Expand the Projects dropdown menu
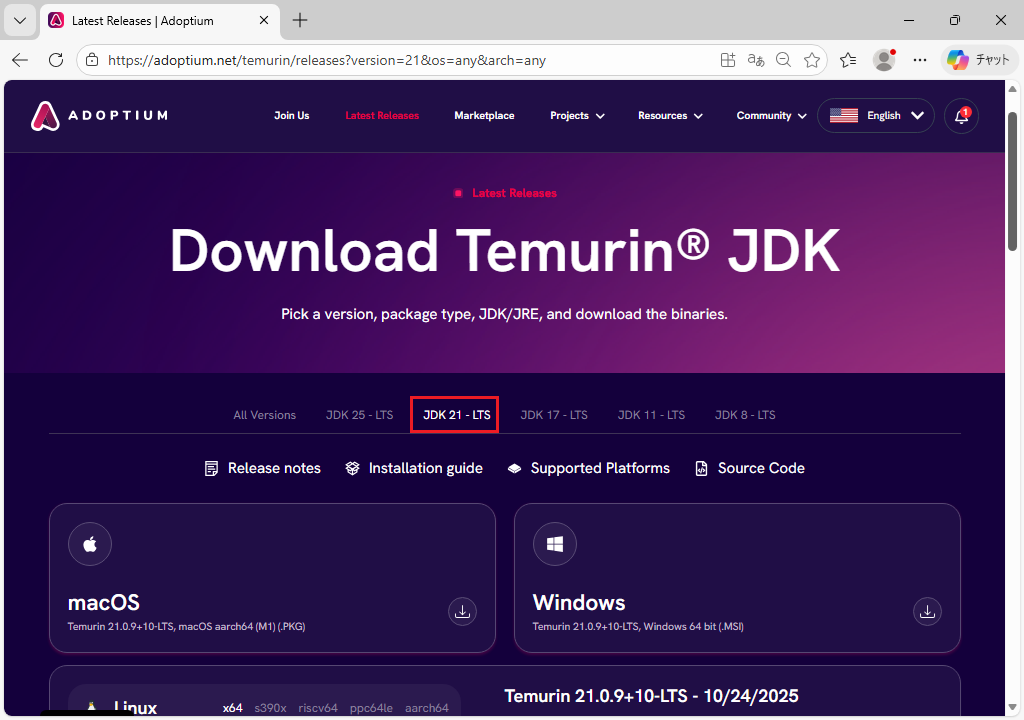The width and height of the screenshot is (1024, 720). (577, 116)
